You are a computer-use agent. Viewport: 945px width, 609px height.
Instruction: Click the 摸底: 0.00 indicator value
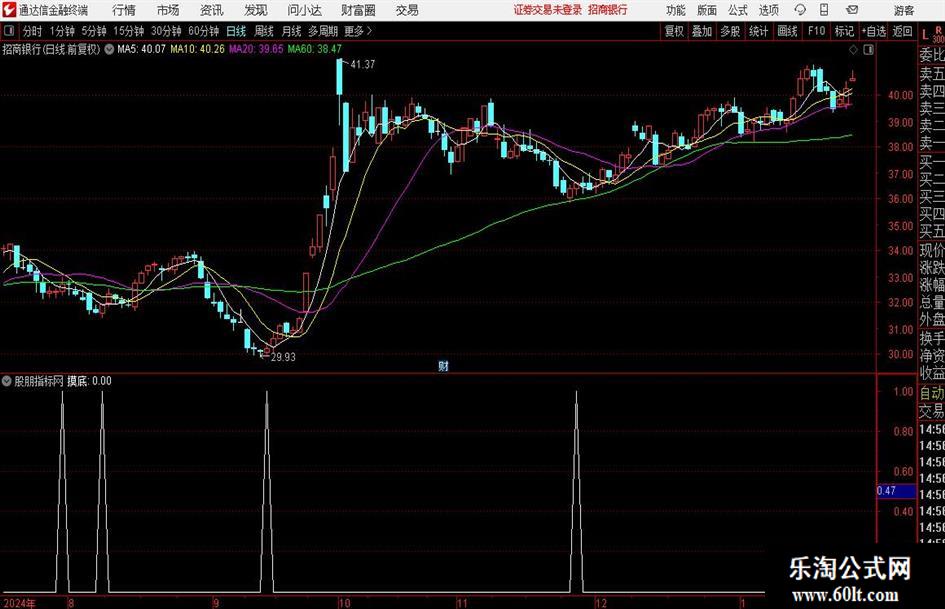tap(89, 381)
